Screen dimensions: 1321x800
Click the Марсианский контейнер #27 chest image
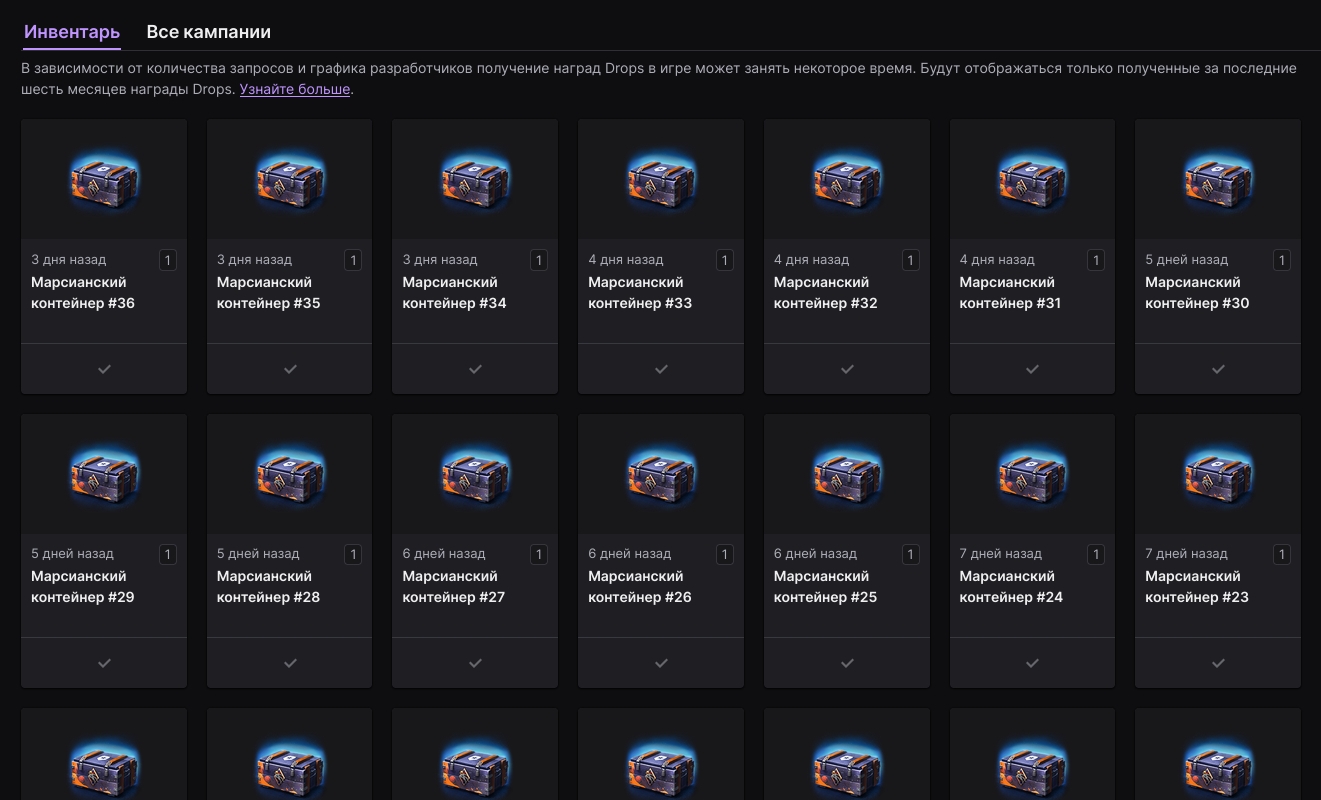(475, 475)
